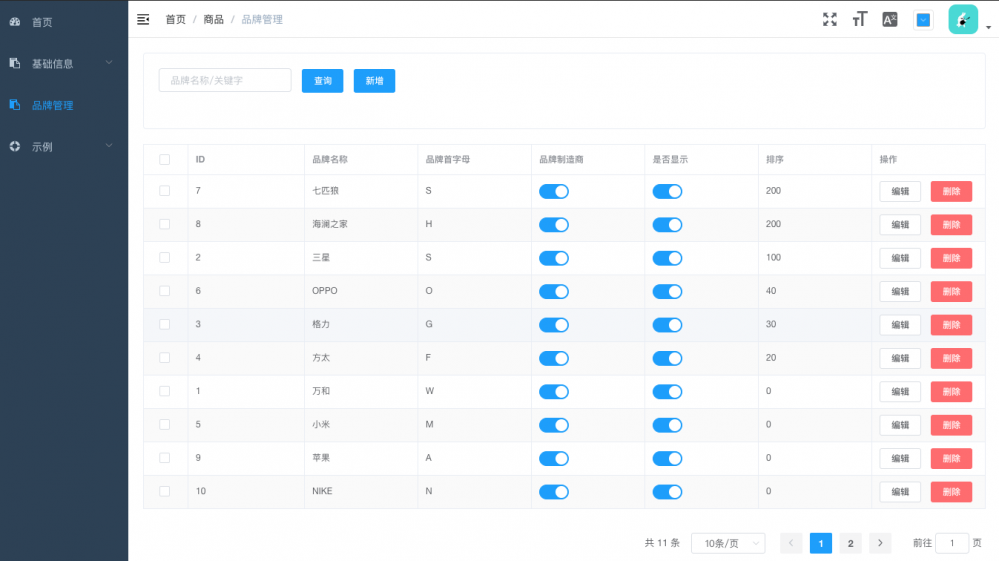Screen dimensions: 999x561
Task: Select all rows with header checkbox
Action: coord(165,159)
